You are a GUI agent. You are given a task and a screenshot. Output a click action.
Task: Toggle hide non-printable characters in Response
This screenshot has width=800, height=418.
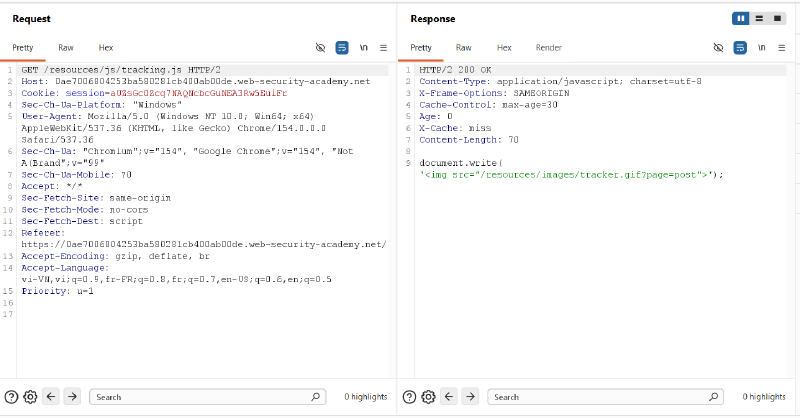pos(718,47)
